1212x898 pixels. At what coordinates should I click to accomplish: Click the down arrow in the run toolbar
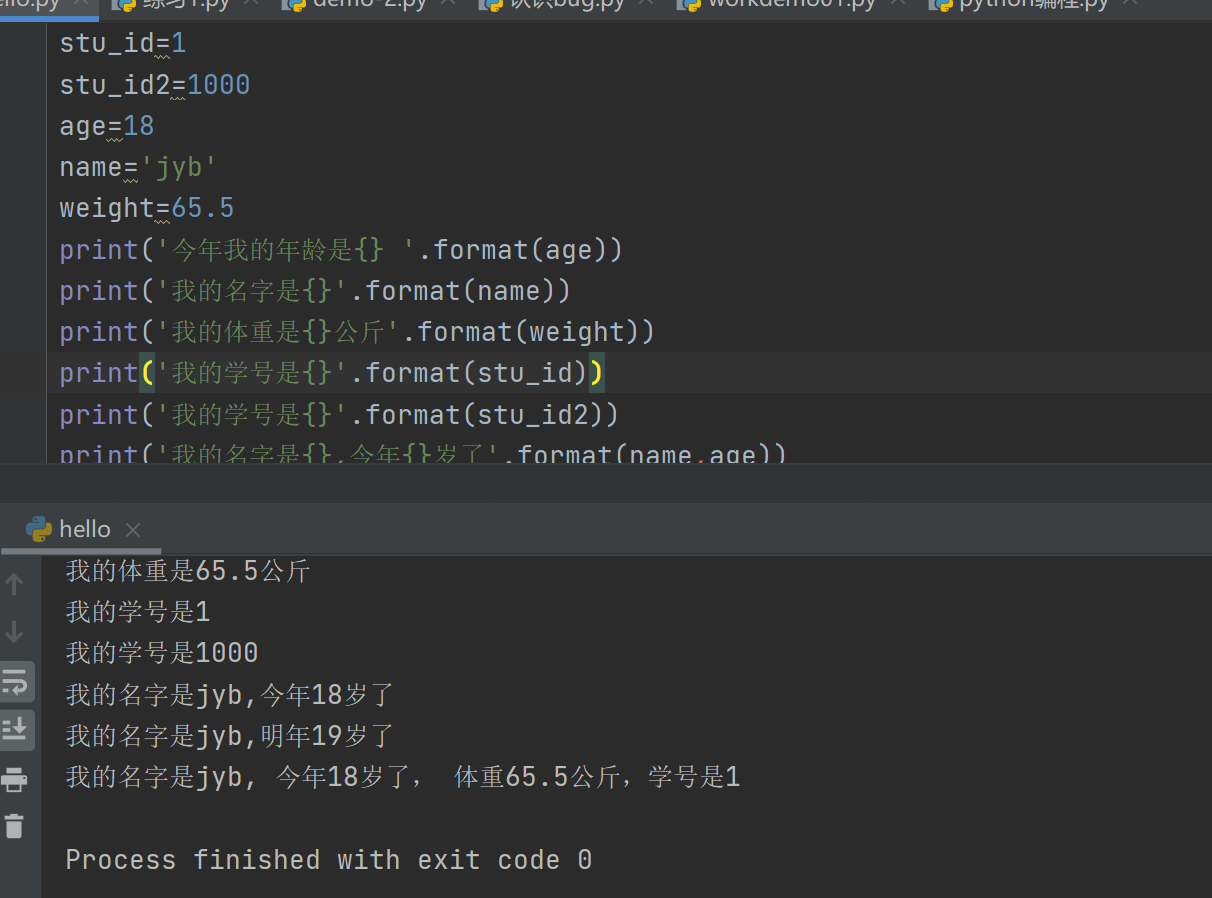[x=14, y=631]
